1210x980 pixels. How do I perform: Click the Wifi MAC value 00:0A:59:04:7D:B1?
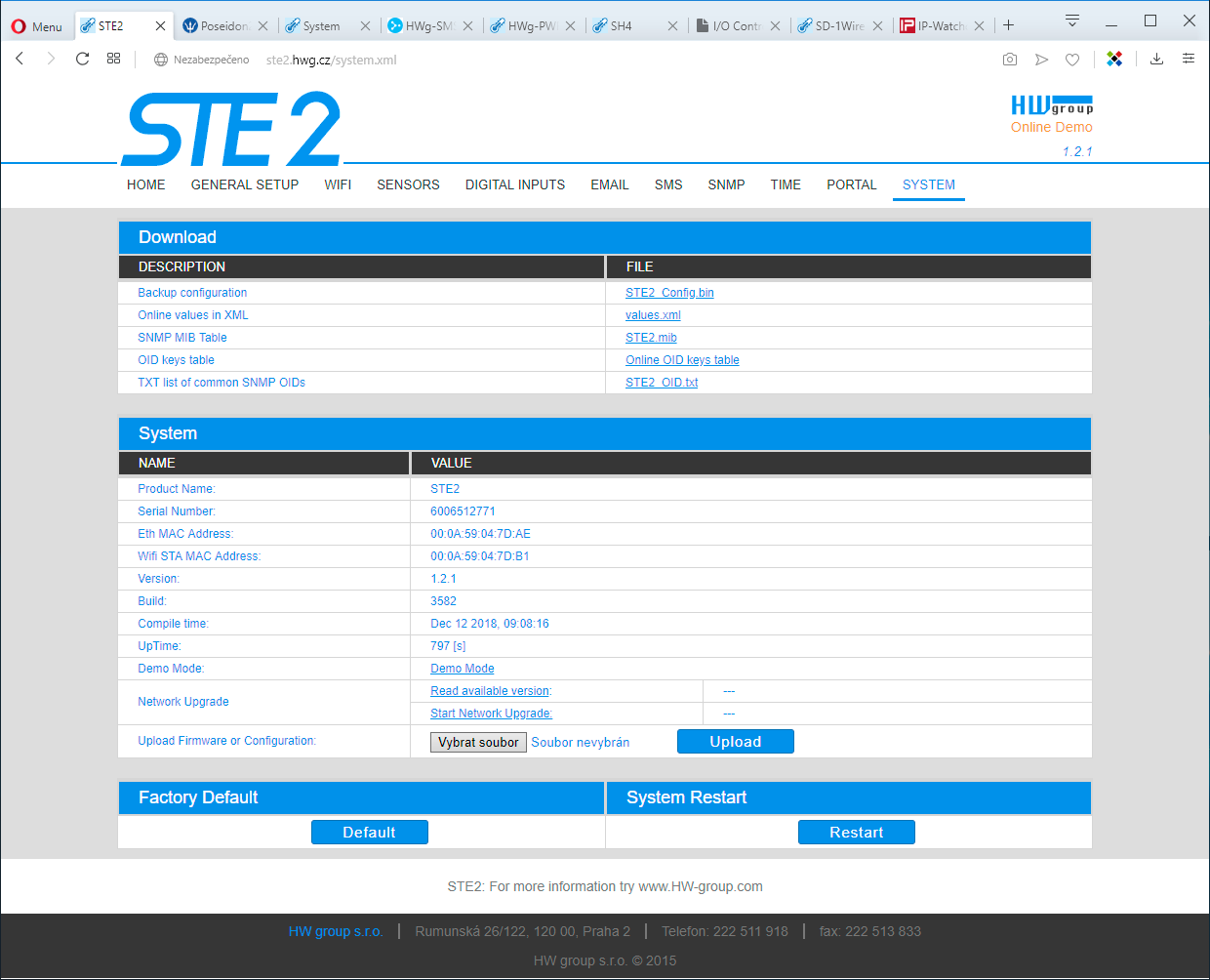coord(479,556)
